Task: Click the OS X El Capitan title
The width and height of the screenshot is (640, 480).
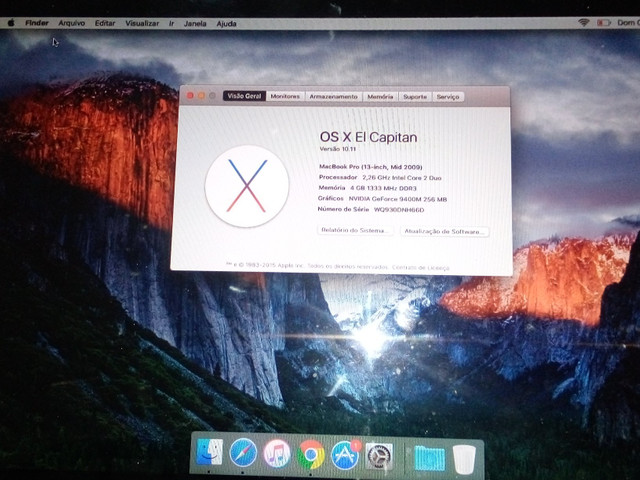Action: tap(368, 137)
